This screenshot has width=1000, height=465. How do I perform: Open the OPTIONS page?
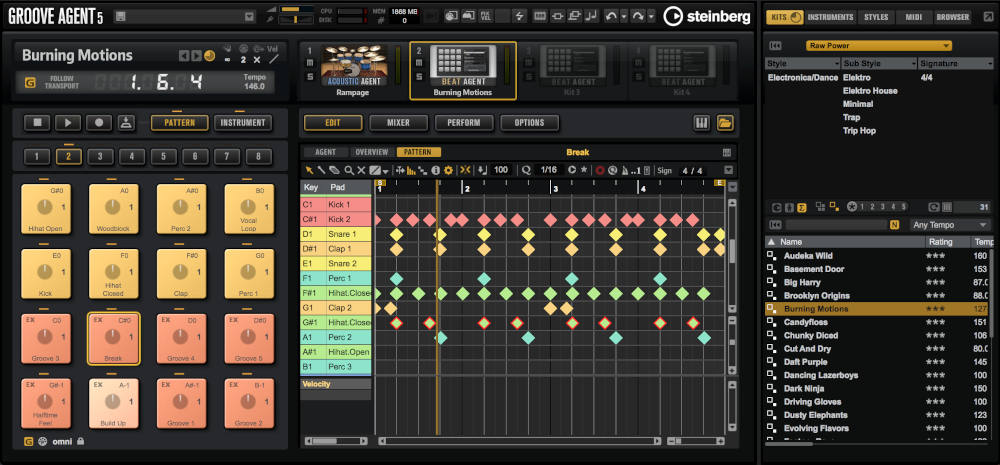pyautogui.click(x=529, y=122)
